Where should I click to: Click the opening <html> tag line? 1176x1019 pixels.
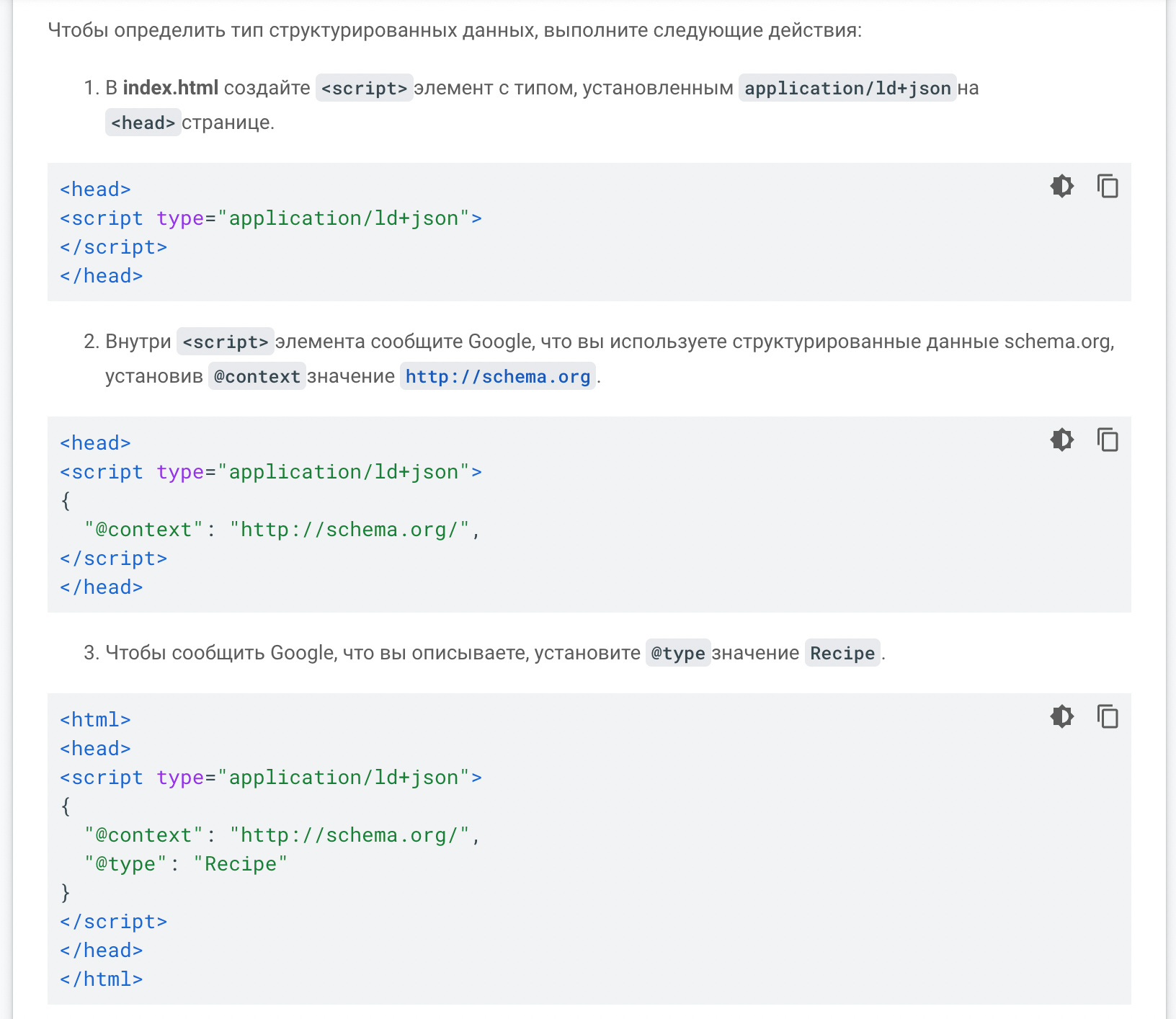(95, 719)
